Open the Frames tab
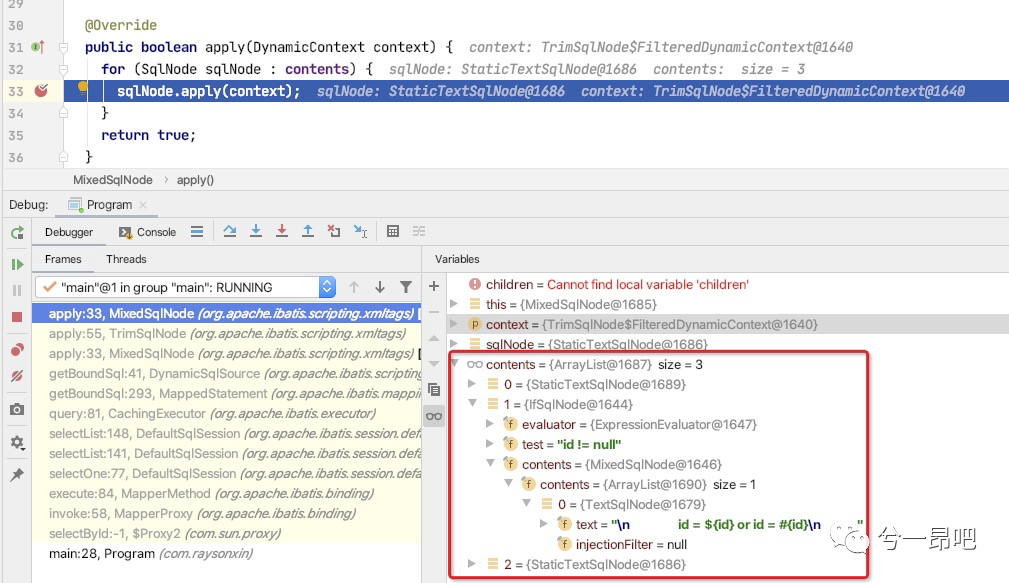This screenshot has width=1009, height=583. (x=63, y=259)
